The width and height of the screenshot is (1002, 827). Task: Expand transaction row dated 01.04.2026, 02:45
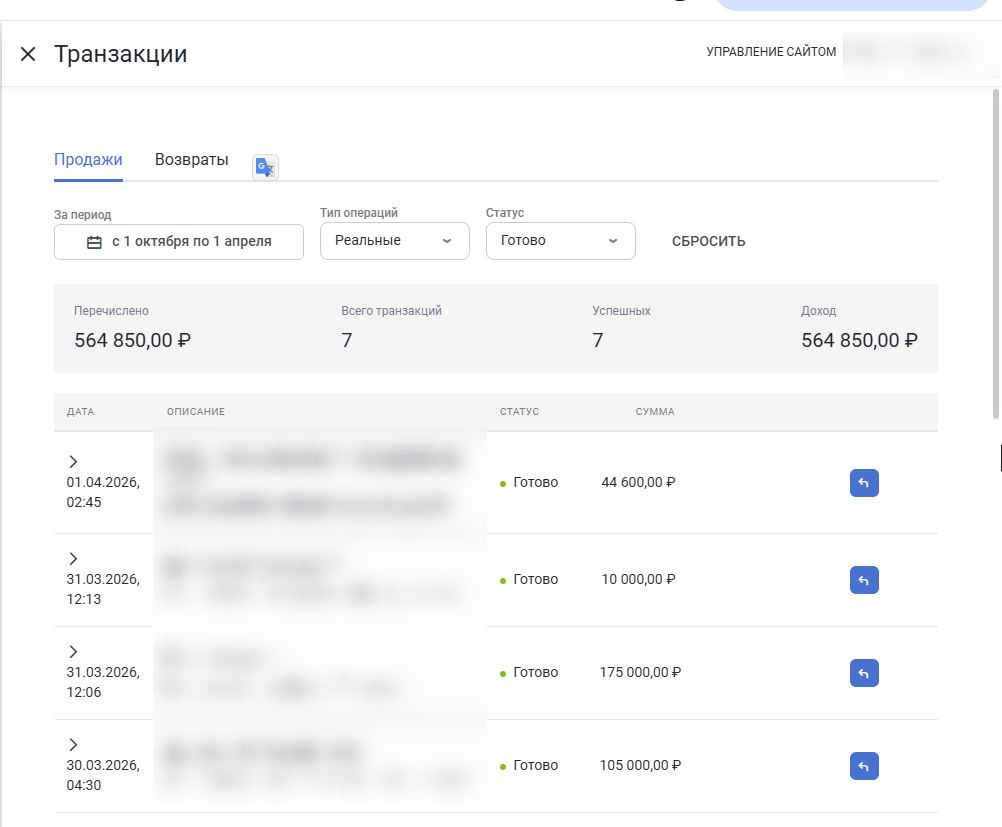73,461
